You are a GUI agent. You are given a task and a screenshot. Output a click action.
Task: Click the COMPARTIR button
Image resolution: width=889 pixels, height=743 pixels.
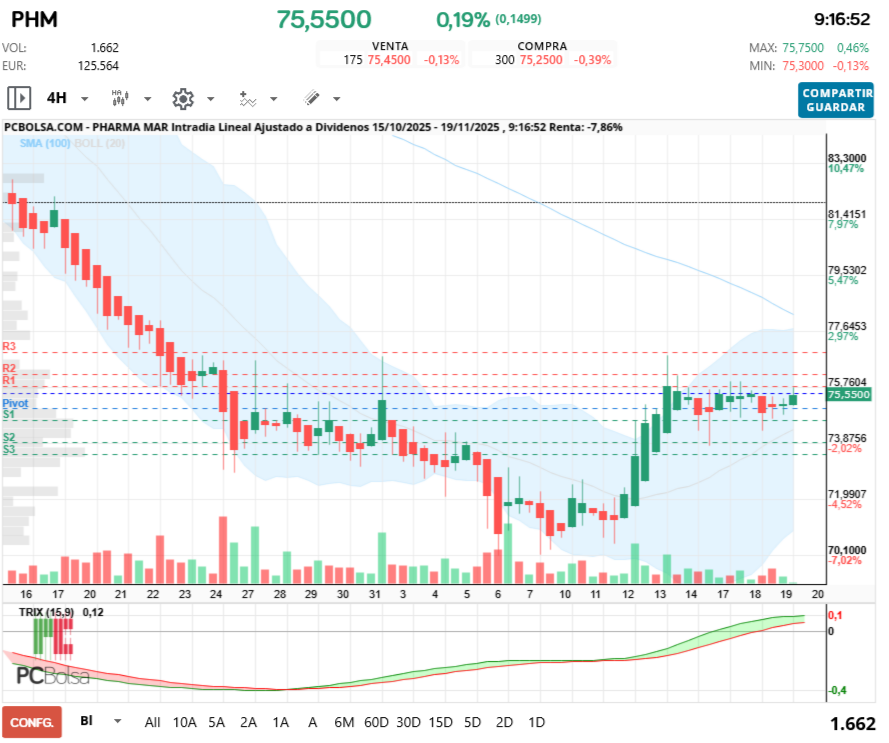836,93
